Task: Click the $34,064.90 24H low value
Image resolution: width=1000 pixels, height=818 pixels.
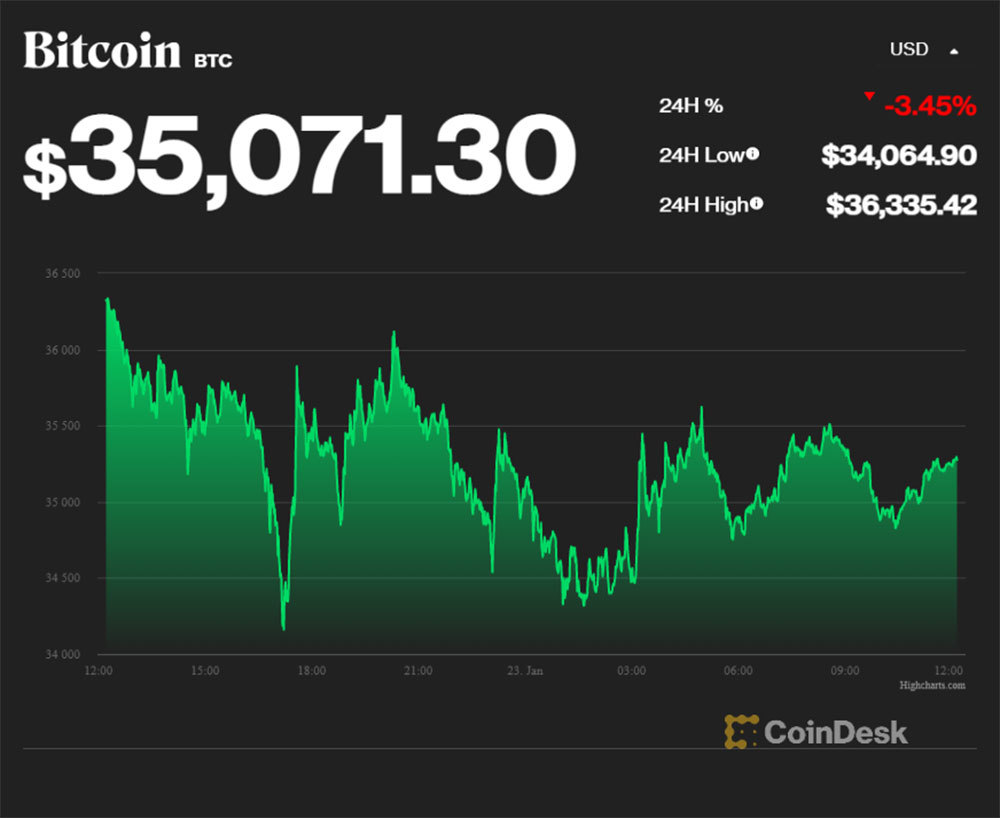Action: pos(898,155)
